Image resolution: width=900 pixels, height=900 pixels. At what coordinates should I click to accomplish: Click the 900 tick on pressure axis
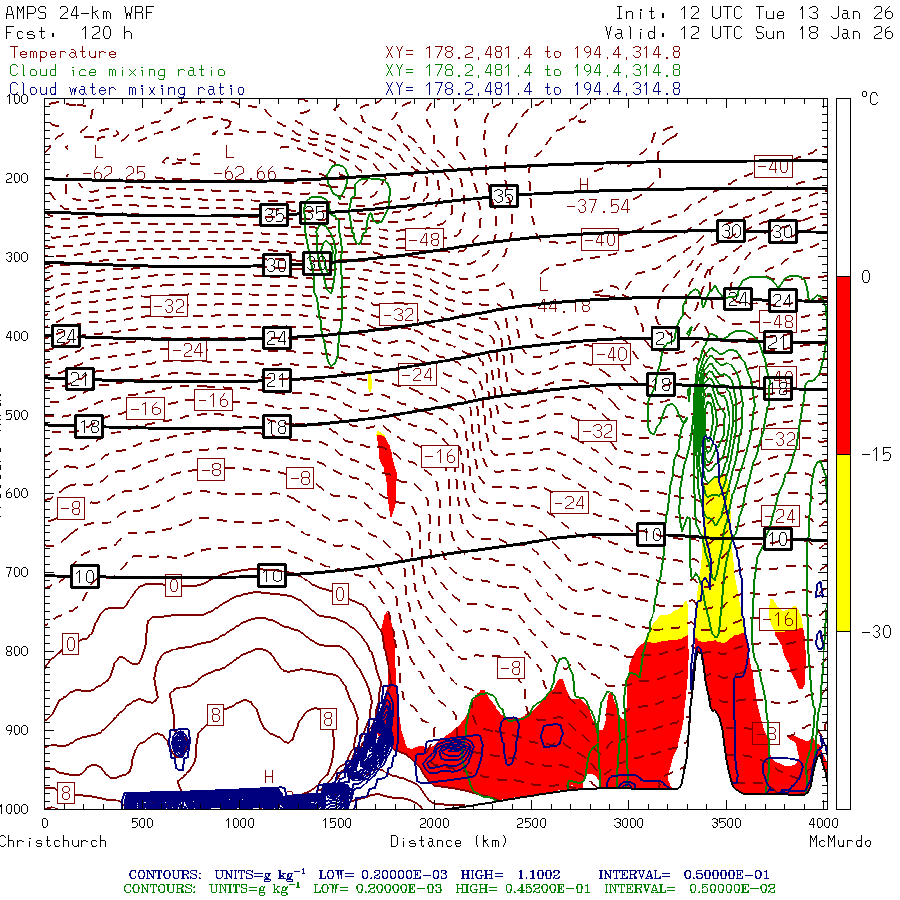pos(17,730)
